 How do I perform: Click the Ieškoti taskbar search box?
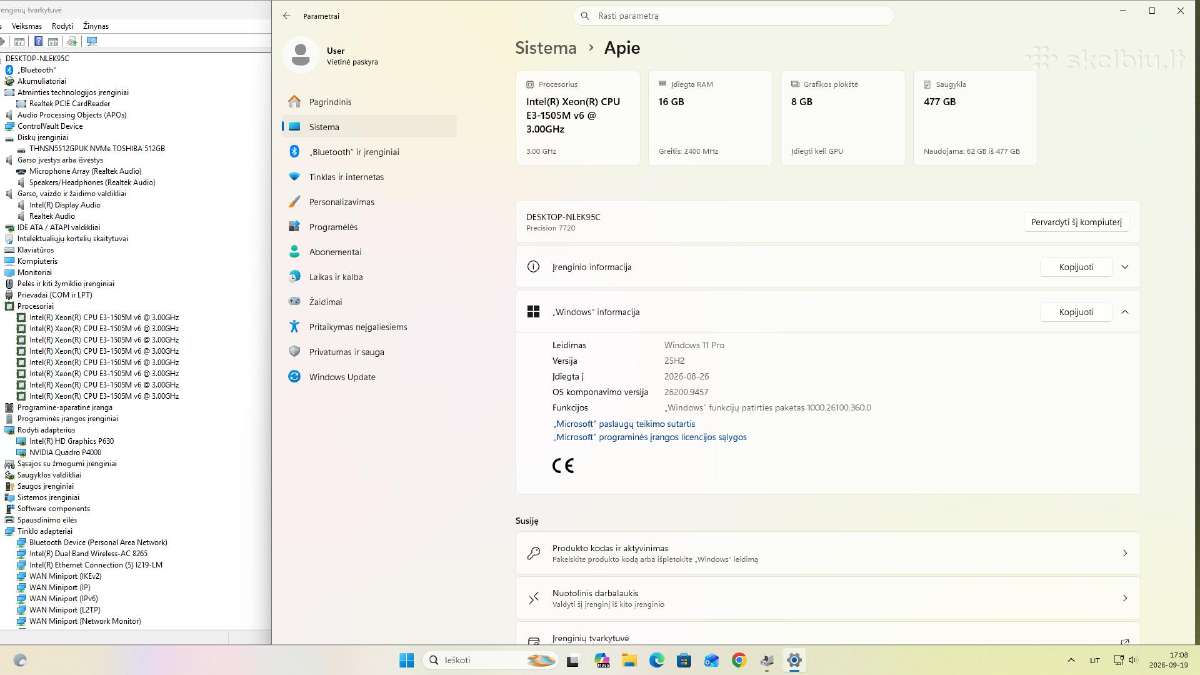[490, 660]
